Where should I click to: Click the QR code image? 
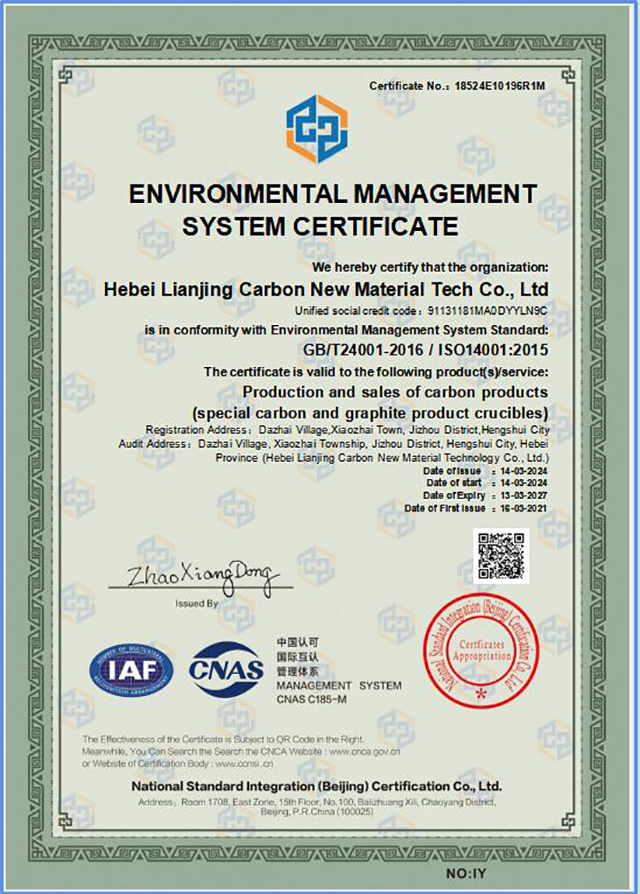[x=501, y=556]
